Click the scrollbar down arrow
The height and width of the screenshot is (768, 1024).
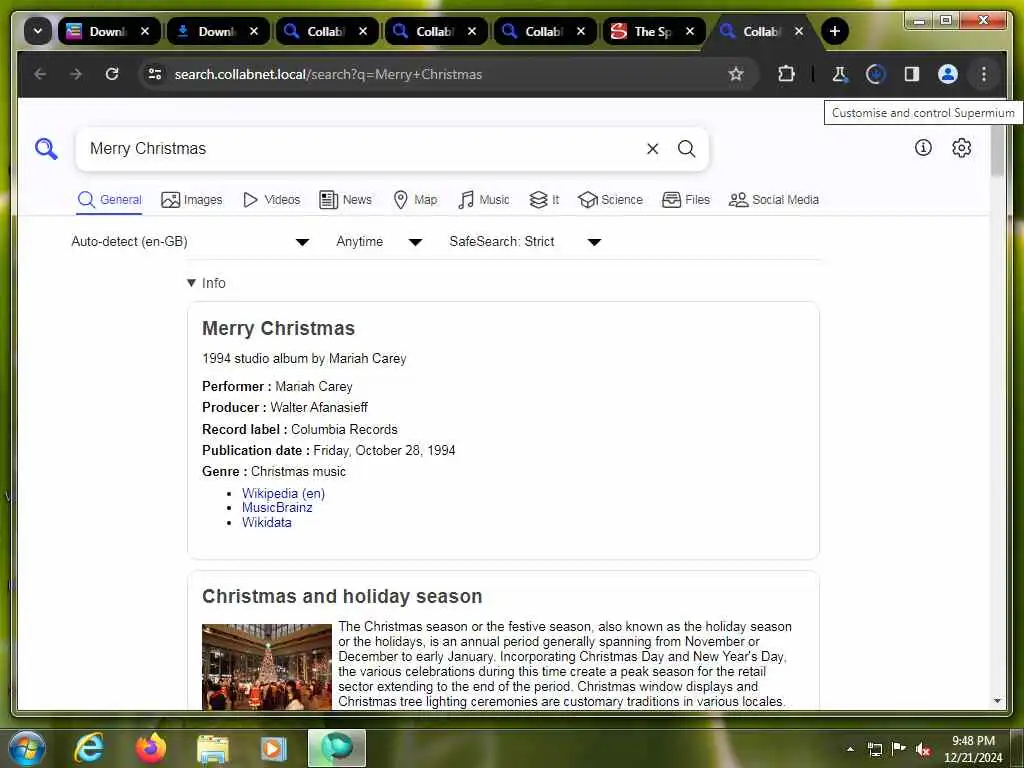(997, 701)
